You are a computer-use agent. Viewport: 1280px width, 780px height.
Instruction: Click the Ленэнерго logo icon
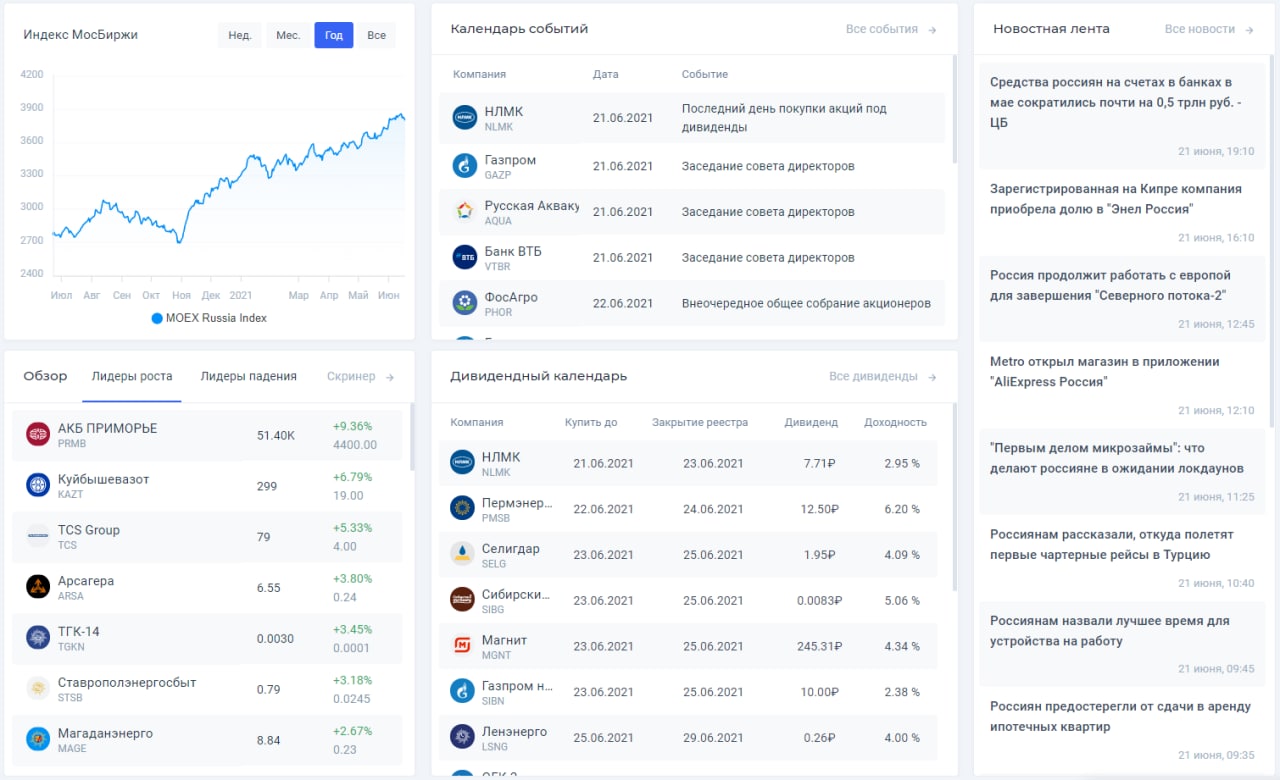462,737
